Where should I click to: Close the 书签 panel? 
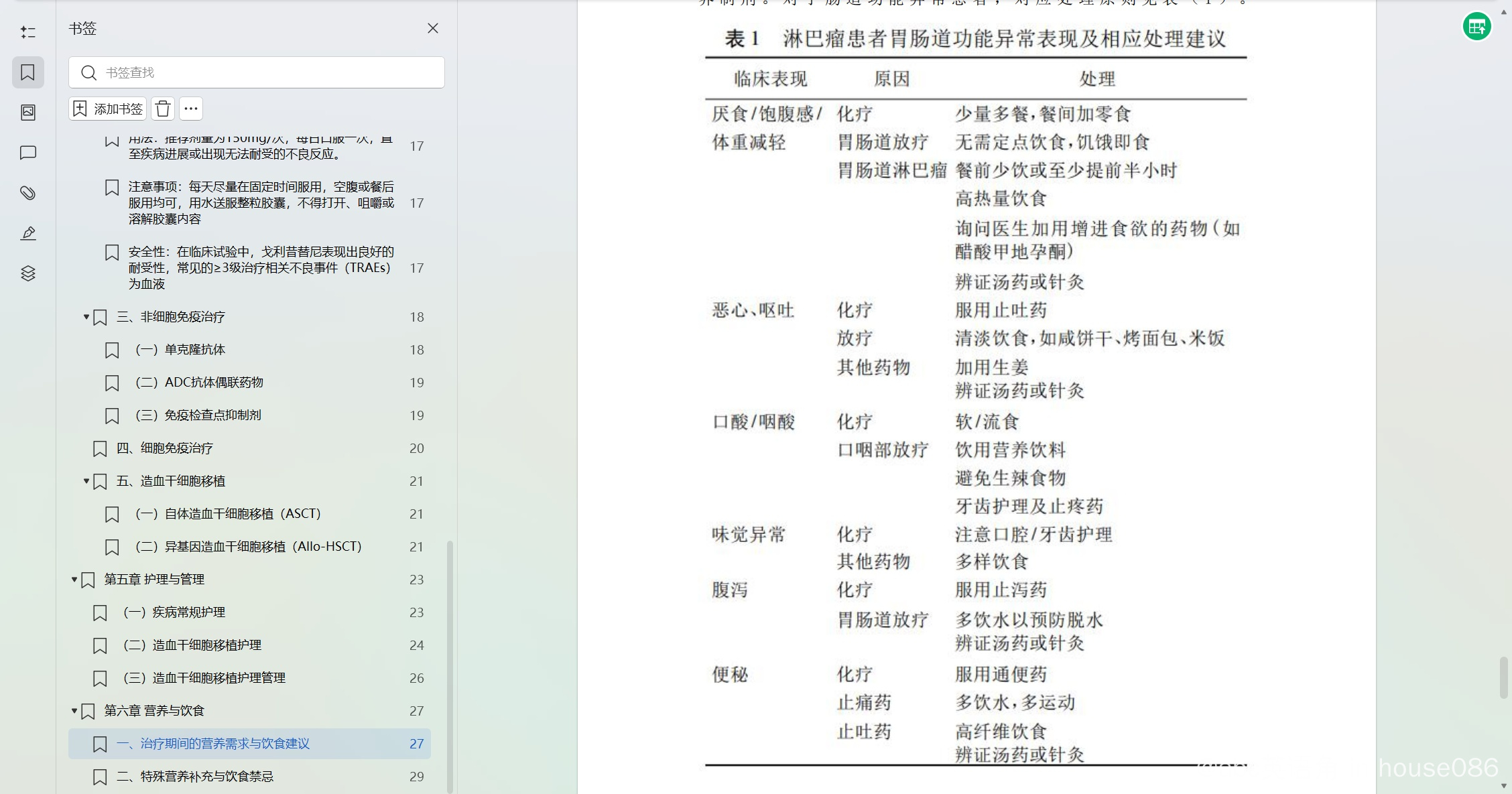[x=433, y=28]
